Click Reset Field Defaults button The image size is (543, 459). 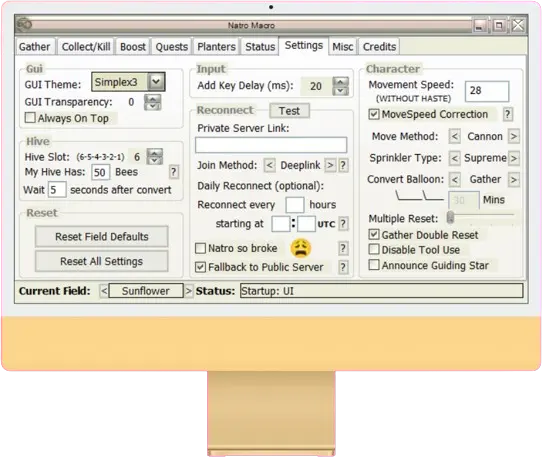coord(101,237)
